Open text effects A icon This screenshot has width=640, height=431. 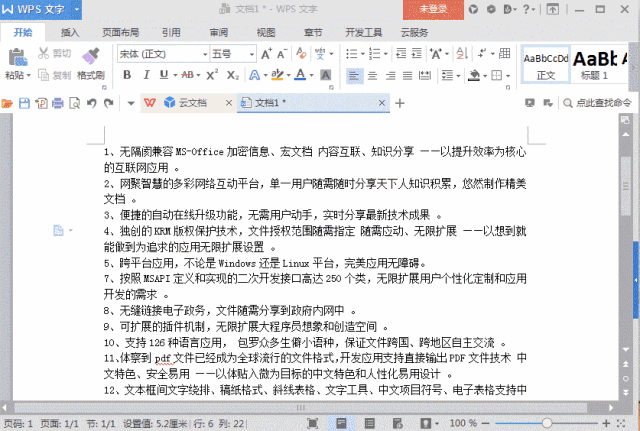[255, 75]
